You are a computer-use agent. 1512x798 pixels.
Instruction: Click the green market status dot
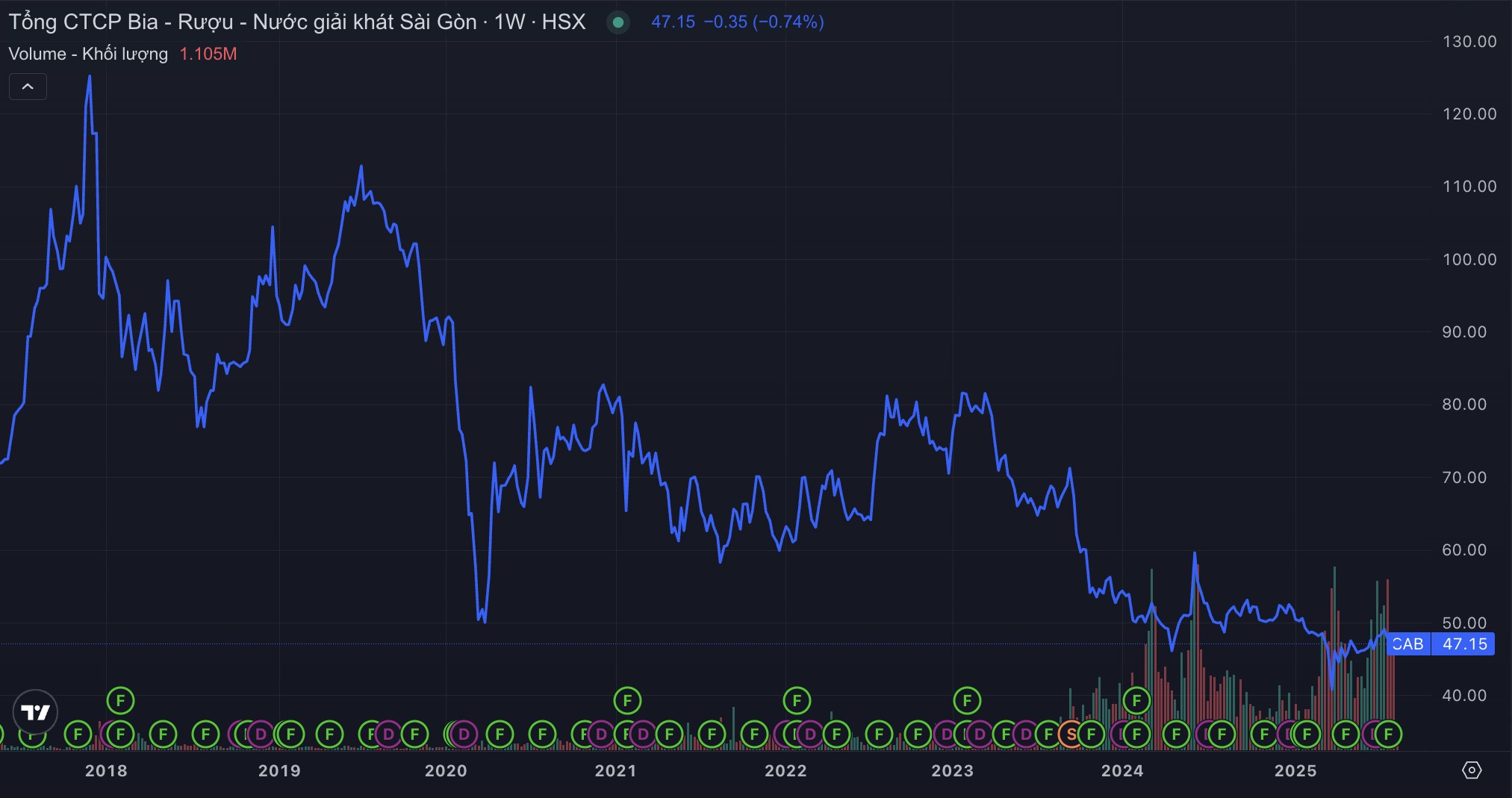pos(618,22)
